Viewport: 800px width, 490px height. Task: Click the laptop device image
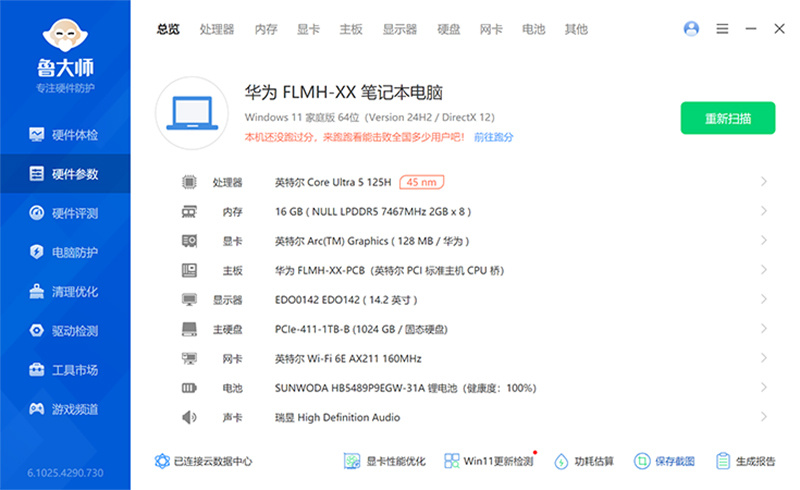tap(192, 113)
